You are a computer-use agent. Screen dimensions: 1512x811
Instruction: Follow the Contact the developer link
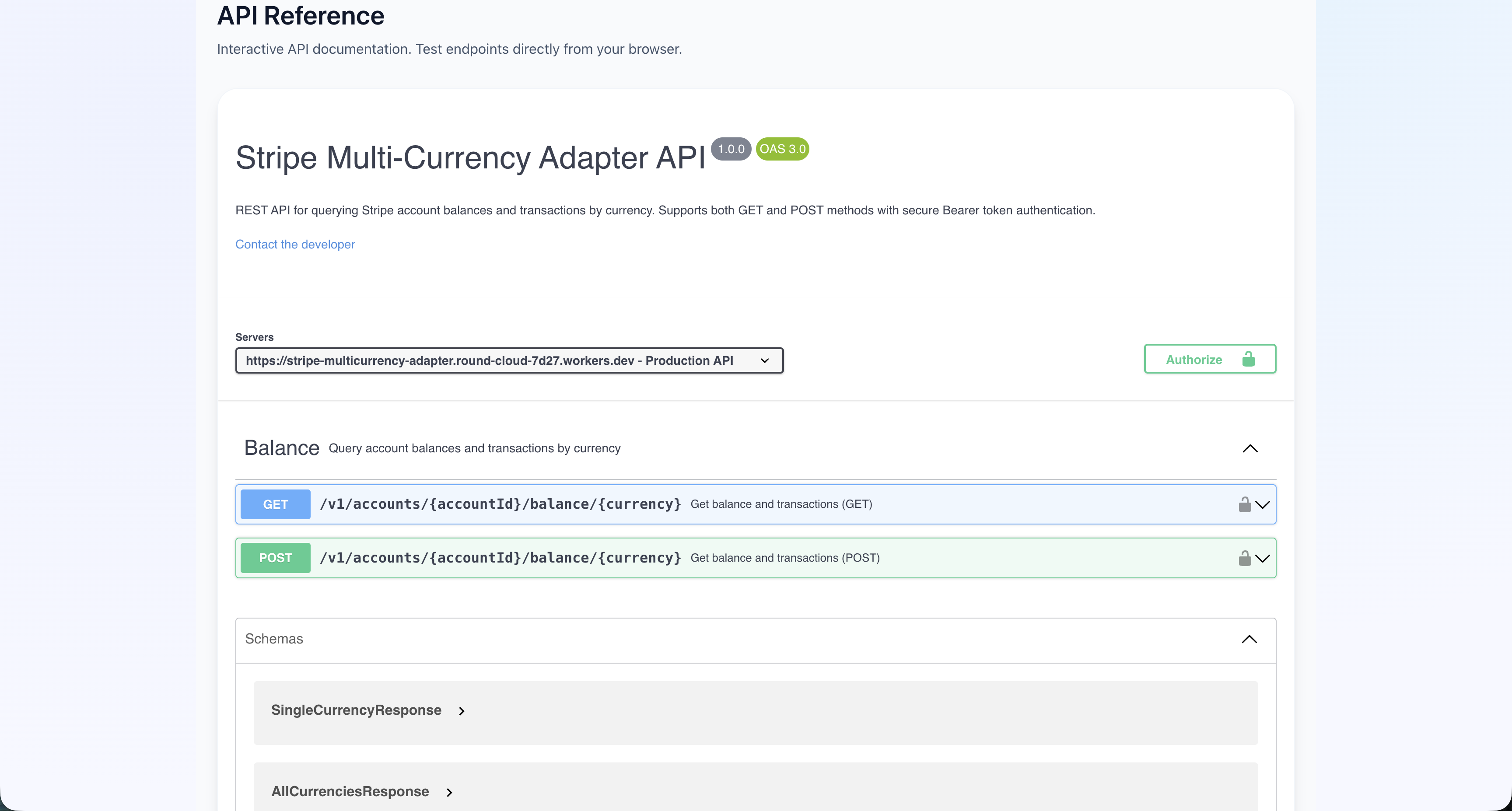(x=294, y=244)
